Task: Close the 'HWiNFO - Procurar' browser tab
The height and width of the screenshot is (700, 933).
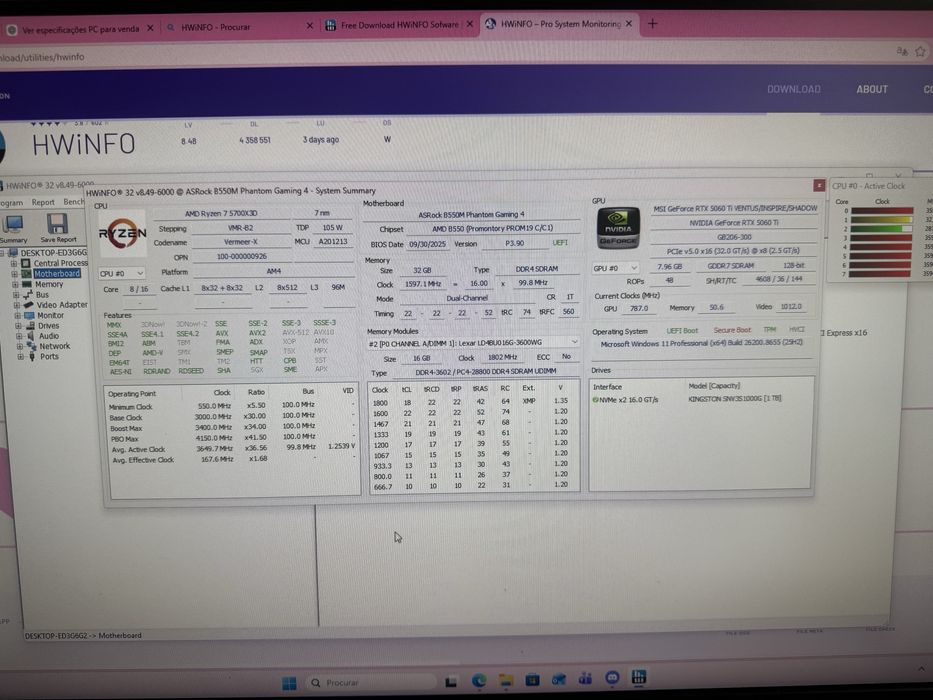Action: coord(309,26)
